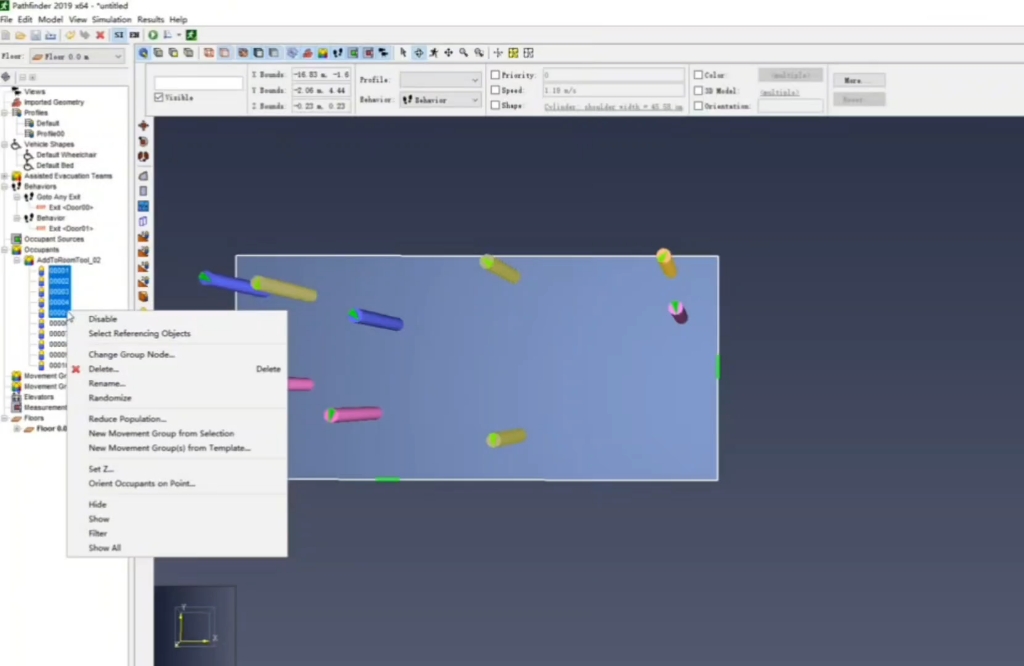The image size is (1024, 666).
Task: Select the Goto Any Exit behavior
Action: (58, 197)
